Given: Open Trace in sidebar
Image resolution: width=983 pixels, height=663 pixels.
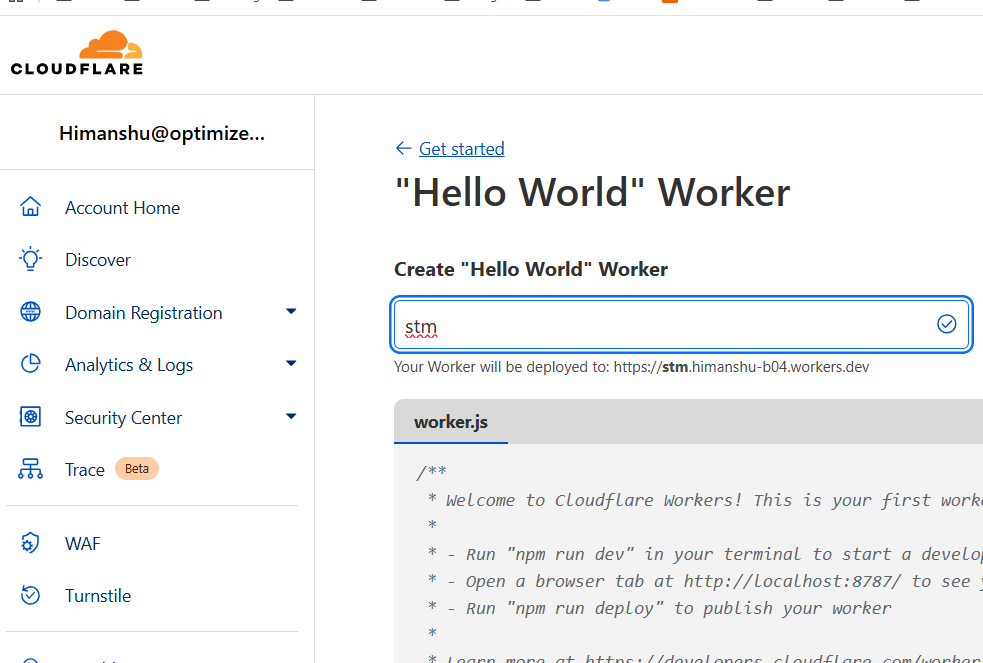Looking at the screenshot, I should [x=85, y=469].
